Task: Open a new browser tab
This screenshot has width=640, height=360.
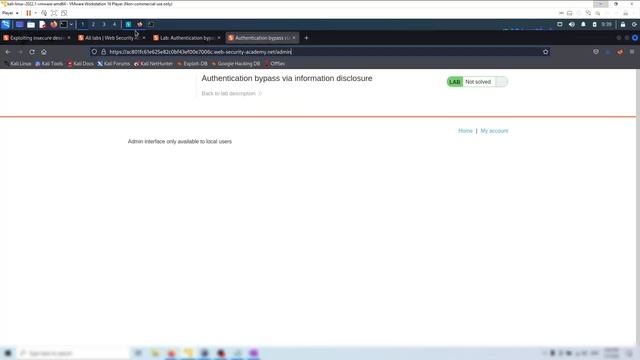Action: click(x=307, y=38)
